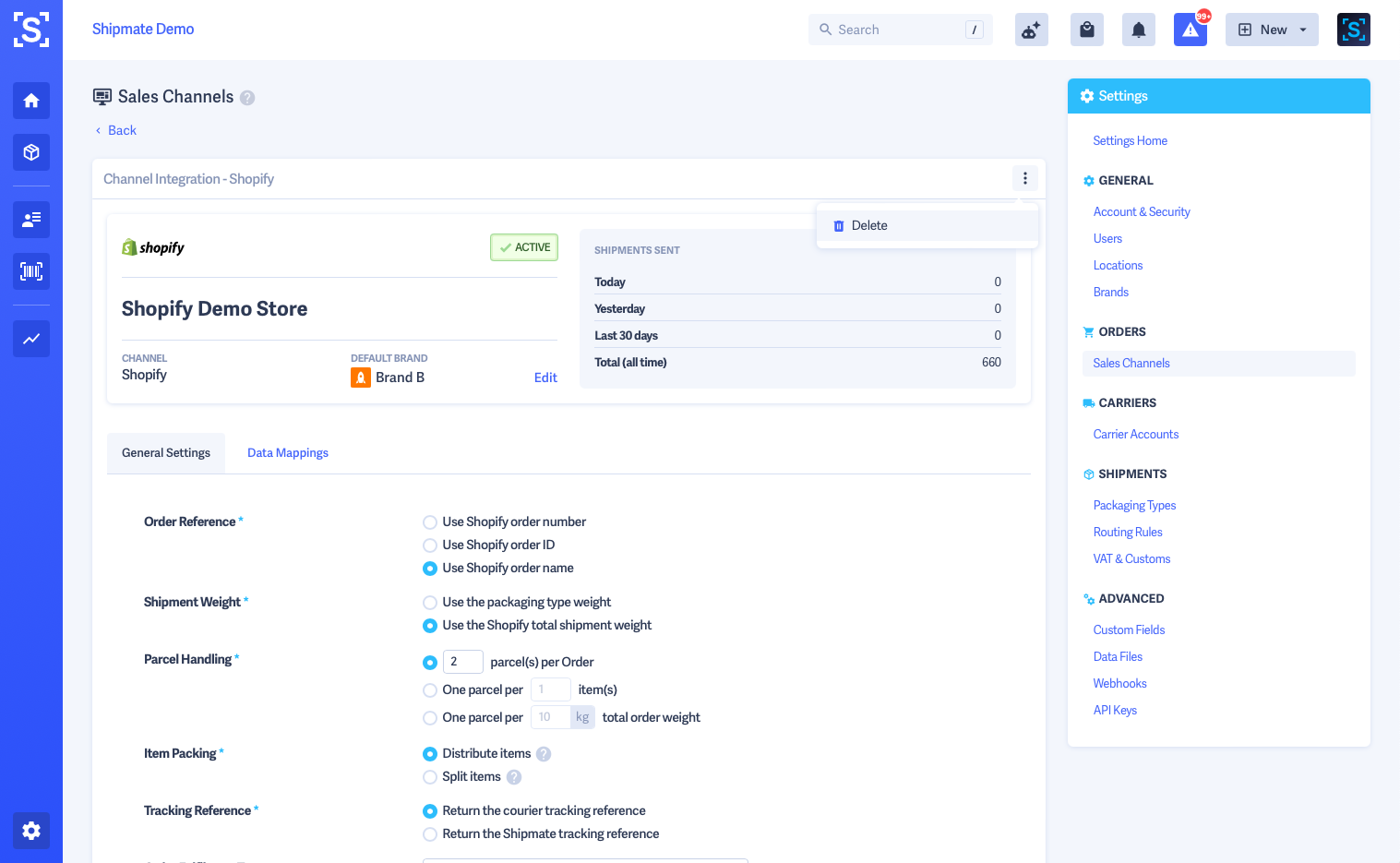Open the AI assistant robot icon
The width and height of the screenshot is (1400, 863).
[1031, 29]
